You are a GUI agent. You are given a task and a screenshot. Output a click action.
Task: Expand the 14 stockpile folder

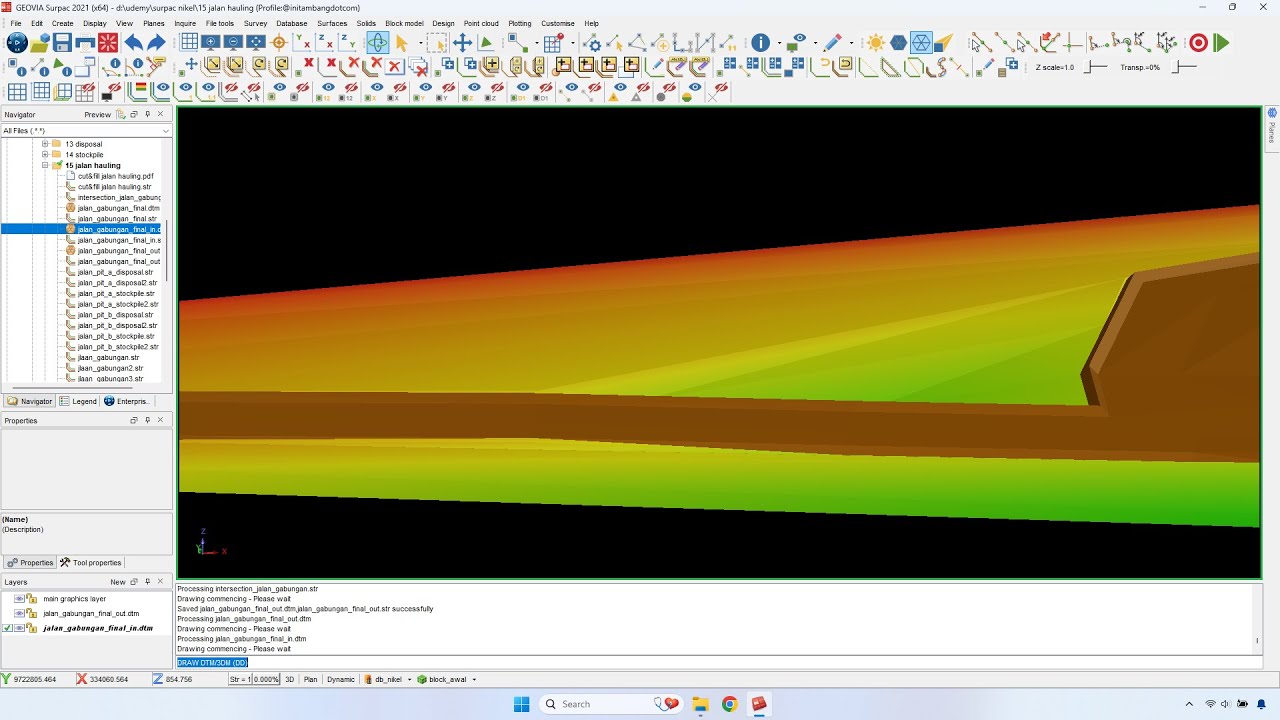click(x=45, y=155)
